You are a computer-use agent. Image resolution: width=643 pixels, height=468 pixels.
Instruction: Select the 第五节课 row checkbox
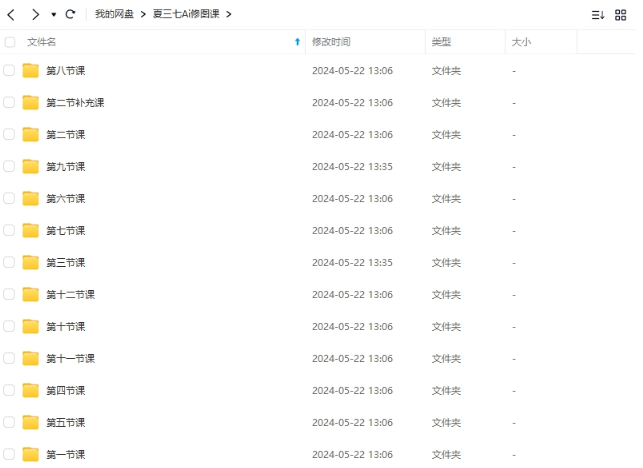(9, 422)
